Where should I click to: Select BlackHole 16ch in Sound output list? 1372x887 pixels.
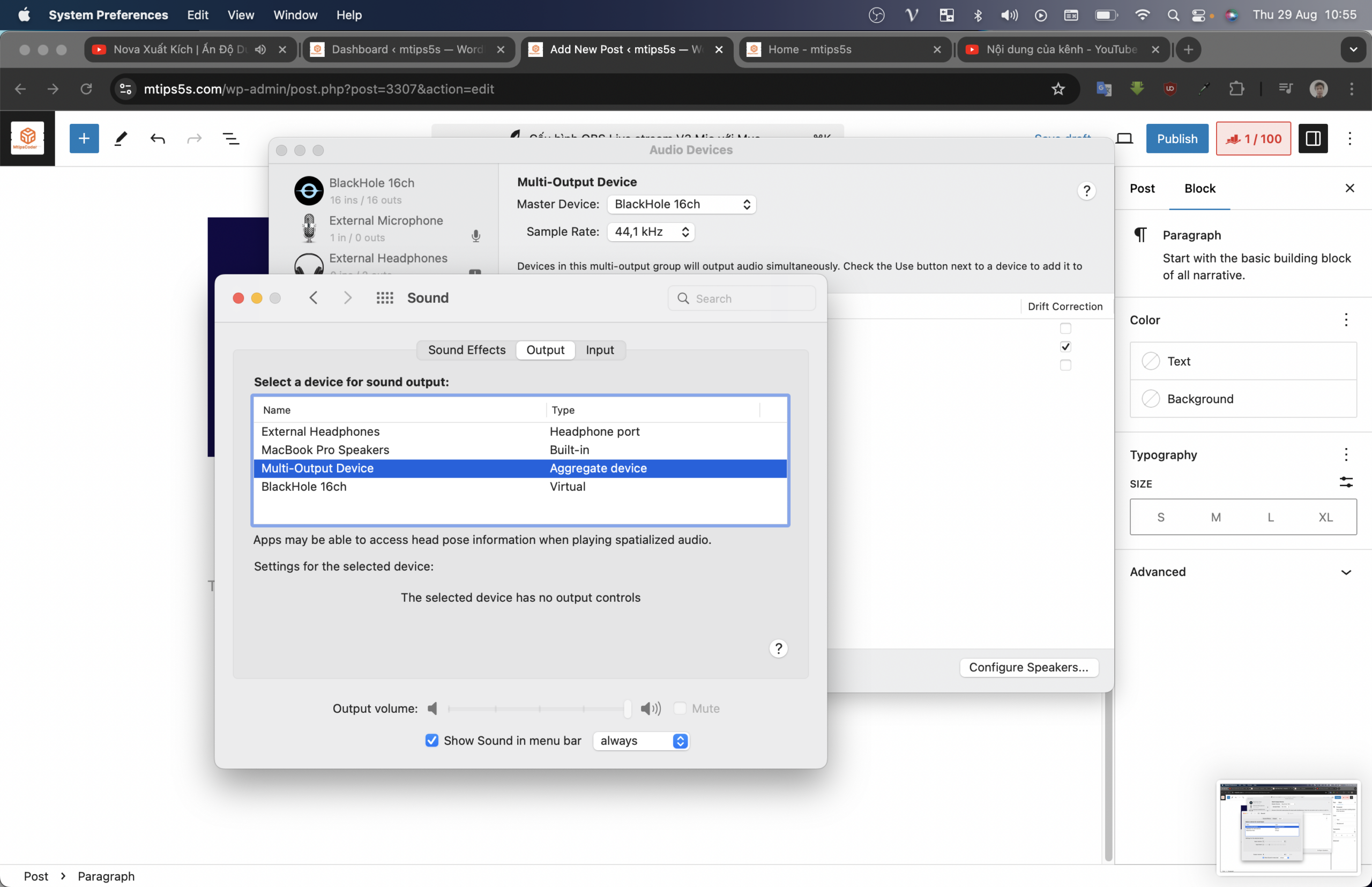pyautogui.click(x=519, y=487)
